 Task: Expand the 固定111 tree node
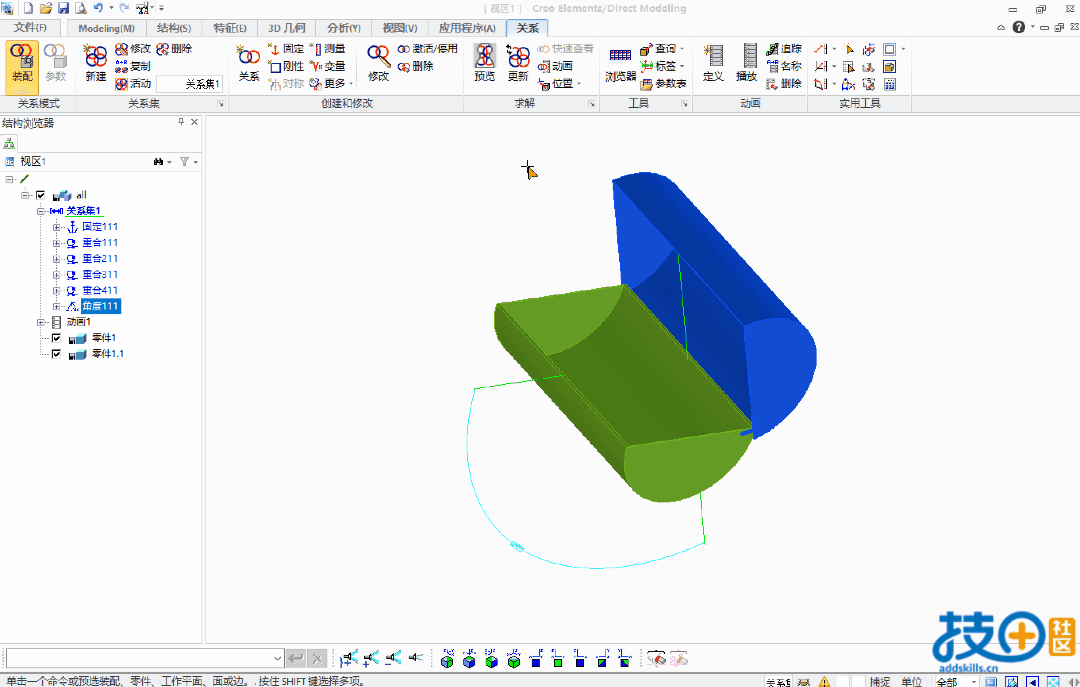coord(56,227)
